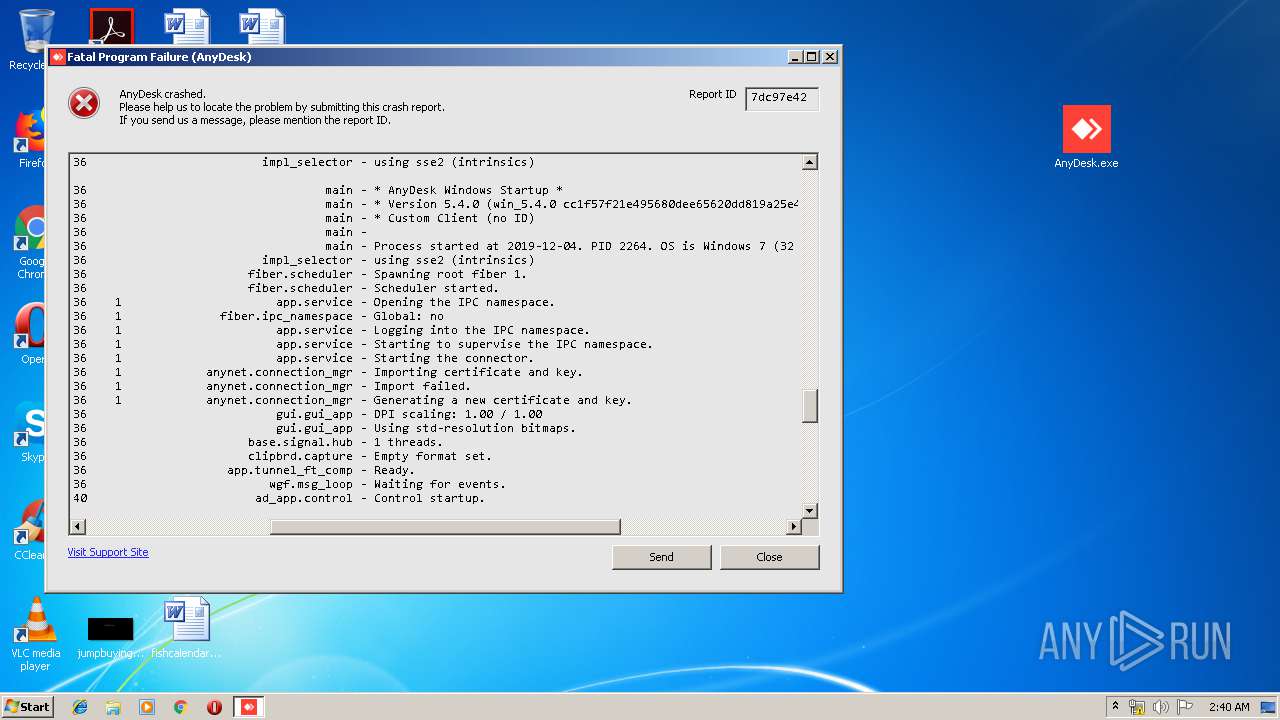Click the log line "Scheduler started."
This screenshot has width=1280, height=720.
tap(436, 288)
